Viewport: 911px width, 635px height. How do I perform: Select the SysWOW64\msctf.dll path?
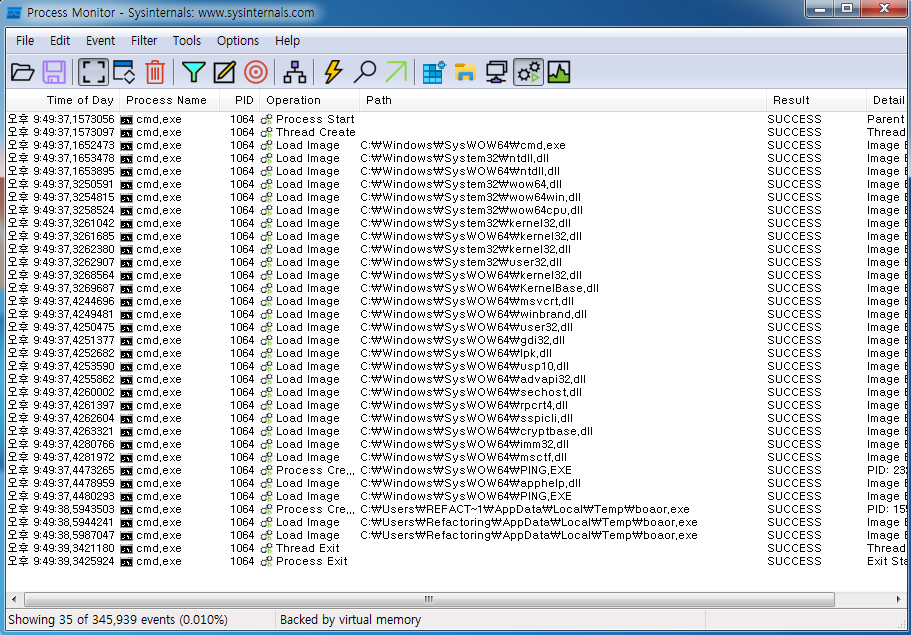pyautogui.click(x=464, y=457)
